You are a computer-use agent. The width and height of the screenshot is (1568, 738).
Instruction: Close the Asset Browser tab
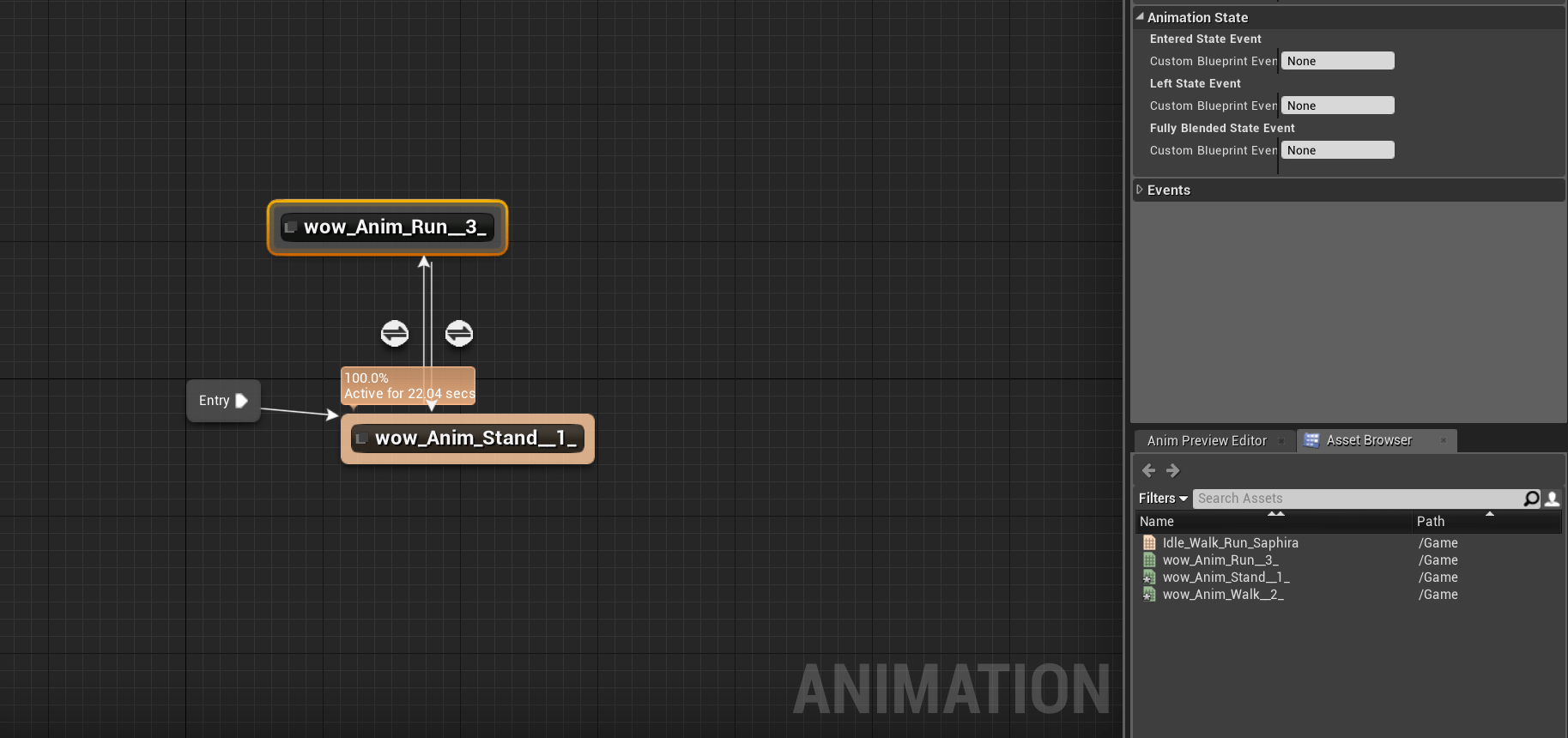pos(1444,440)
